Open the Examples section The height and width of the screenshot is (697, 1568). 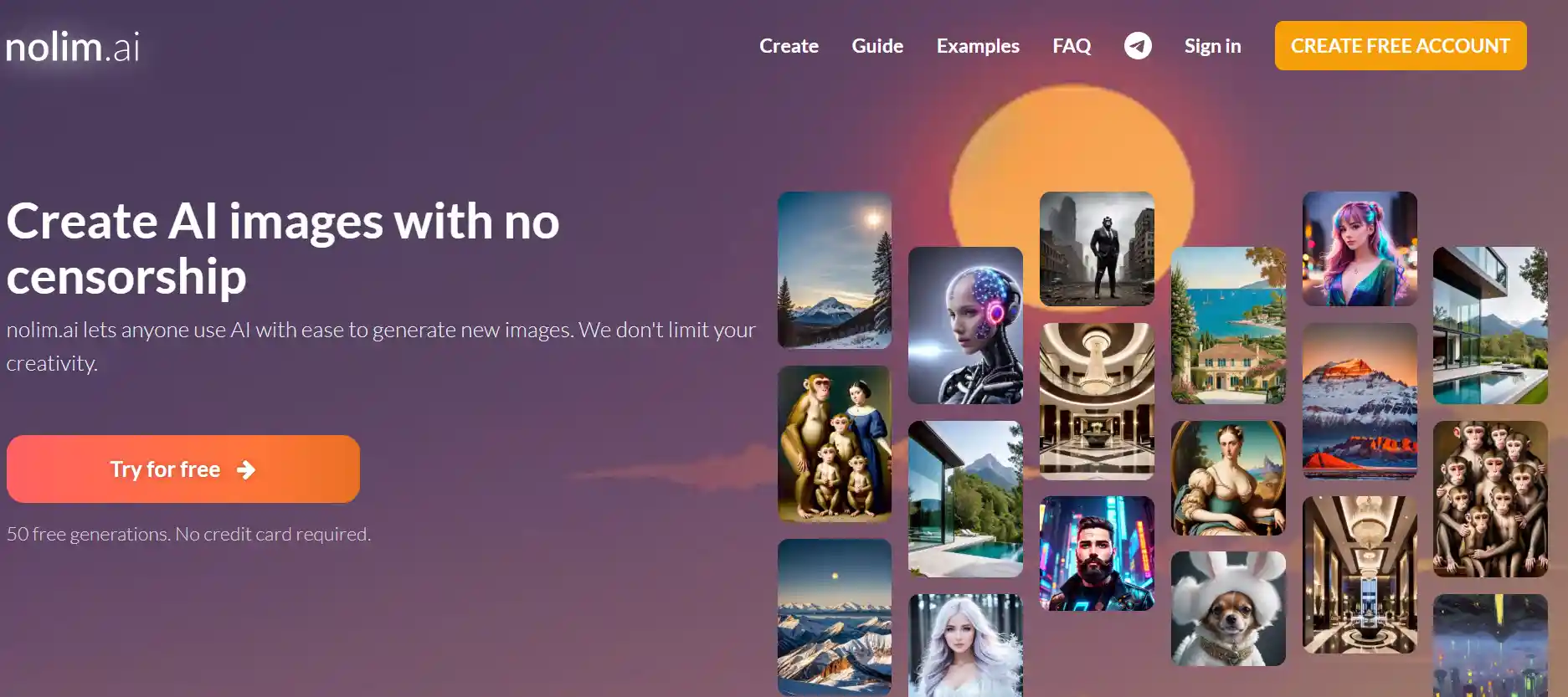click(978, 46)
